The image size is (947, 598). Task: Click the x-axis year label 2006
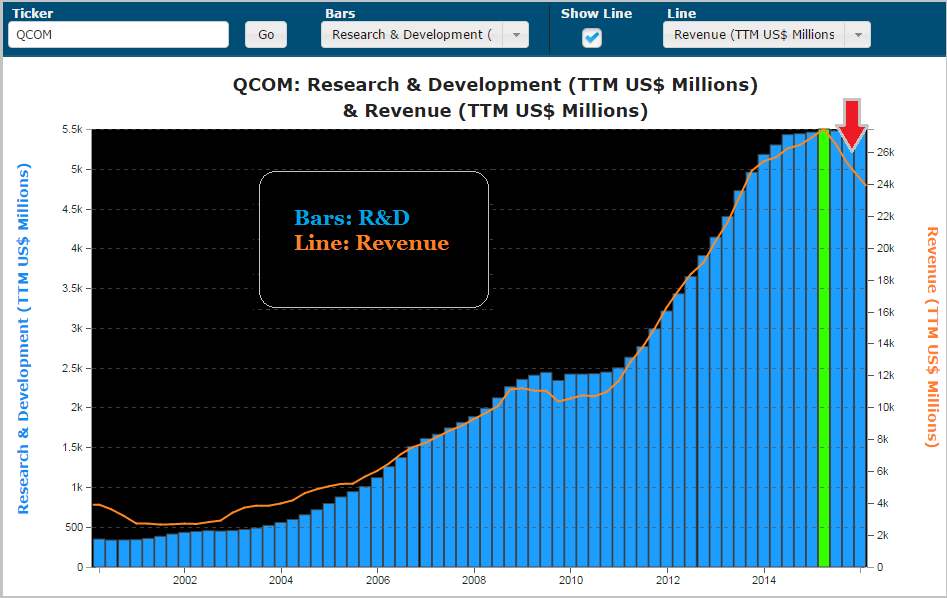pos(377,580)
